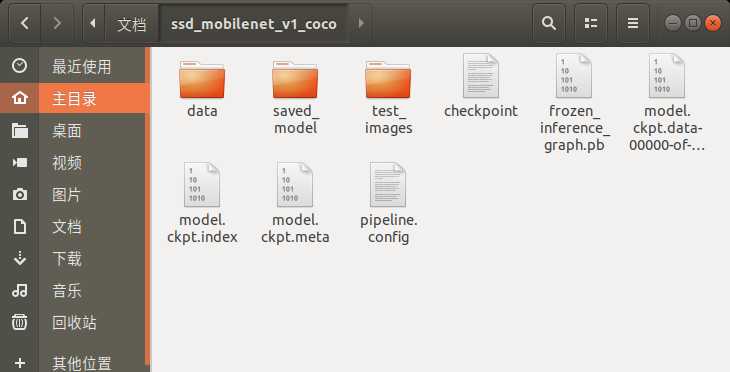The width and height of the screenshot is (730, 372).
Task: Select the model.ckpt.data-00000-of binary file icon
Action: 667,75
